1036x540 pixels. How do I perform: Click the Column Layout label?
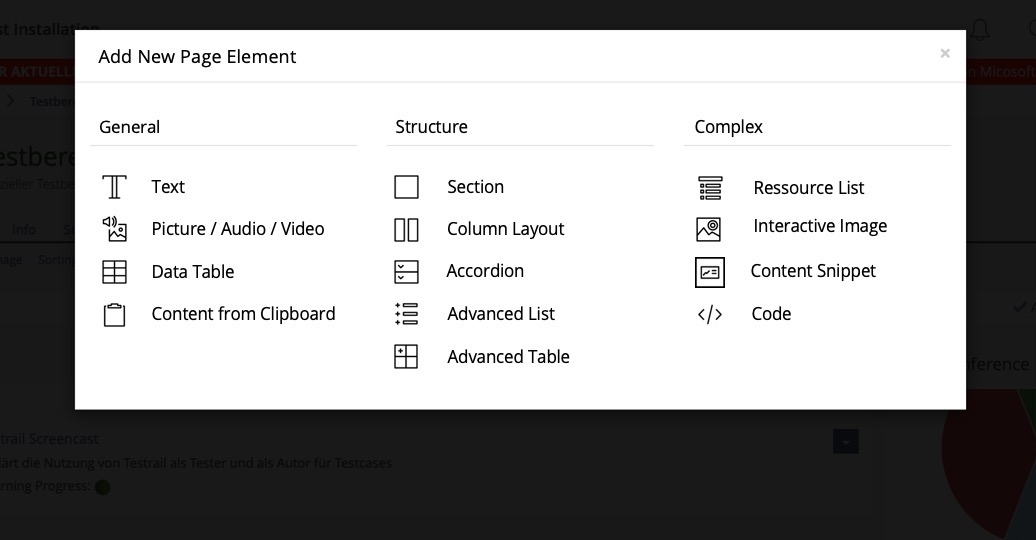[505, 229]
